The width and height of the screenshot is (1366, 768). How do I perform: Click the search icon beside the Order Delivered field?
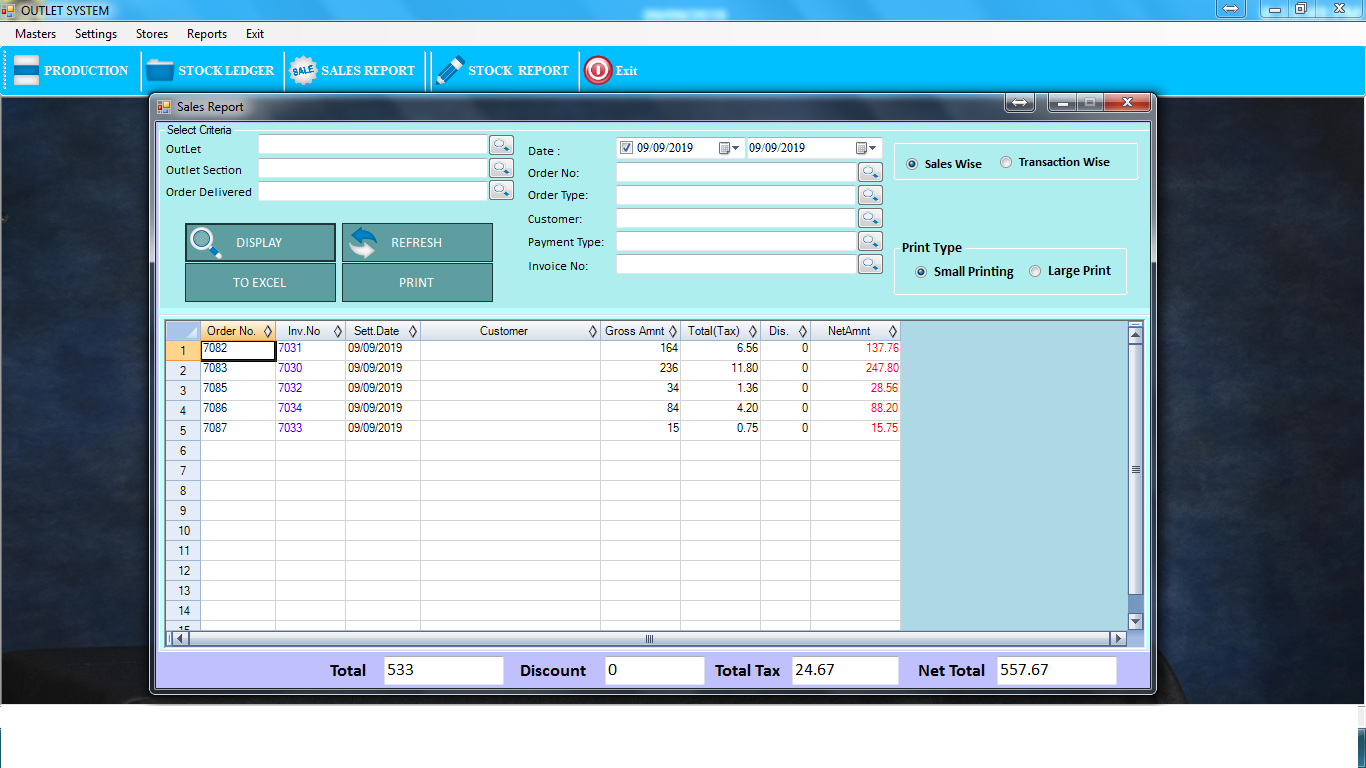pyautogui.click(x=501, y=189)
